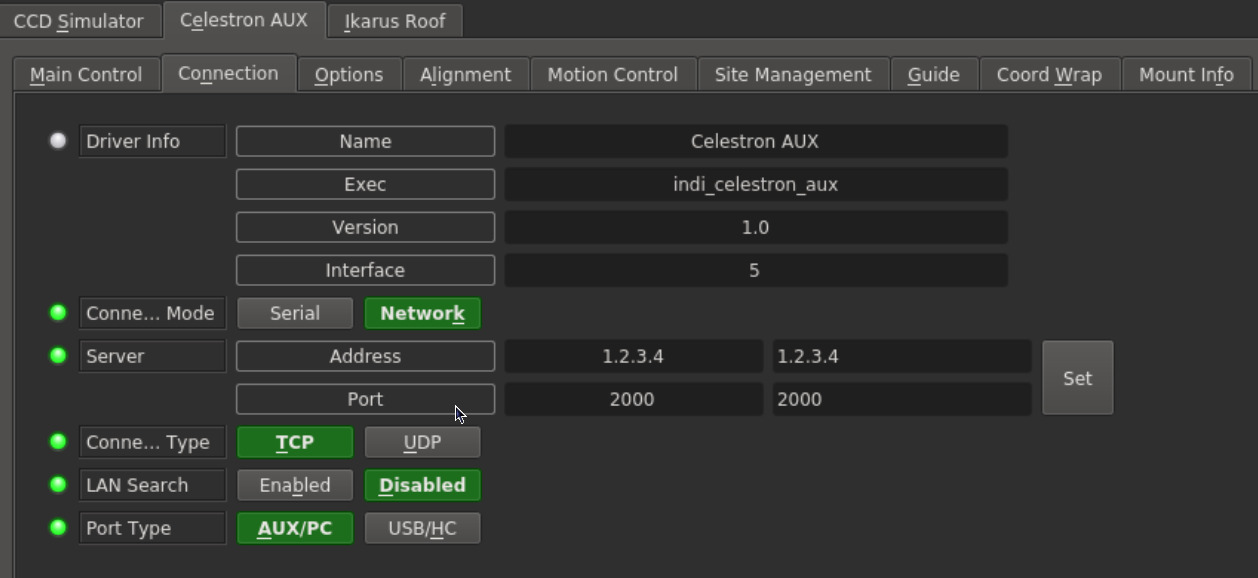Select AUX/PC port type
1258x578 pixels.
[x=295, y=528]
